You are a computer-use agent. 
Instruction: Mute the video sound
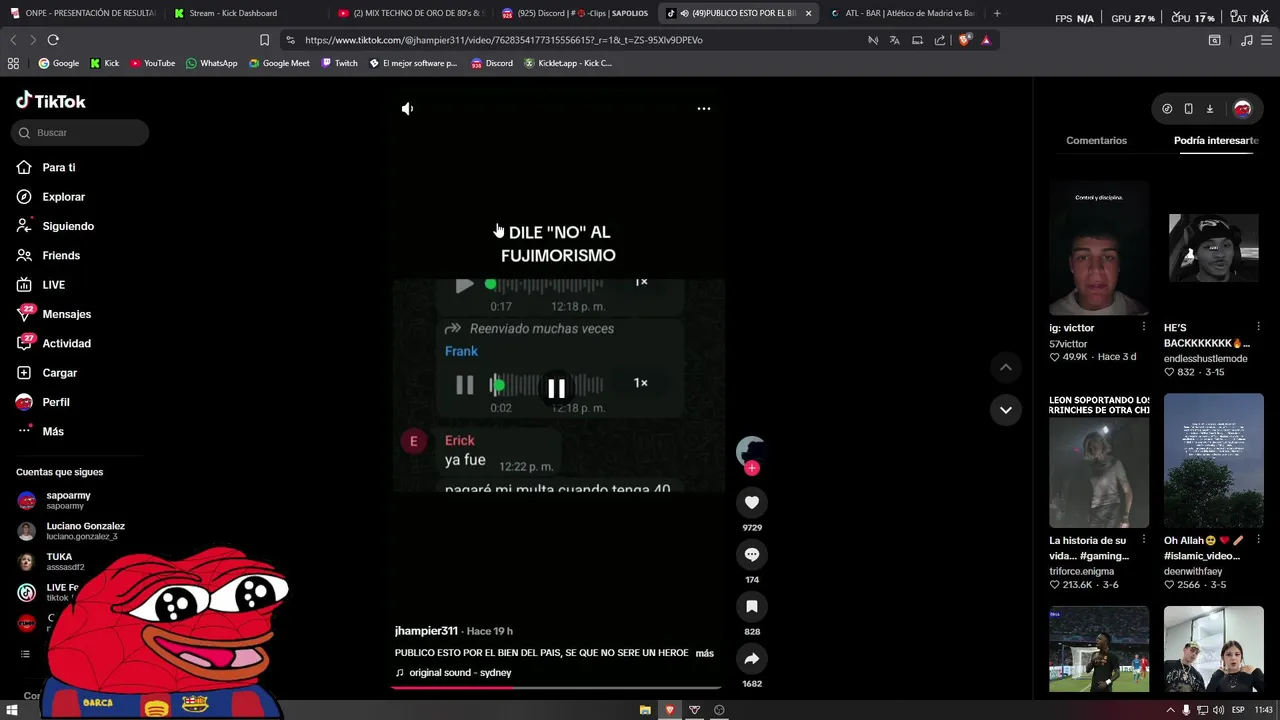pos(407,108)
